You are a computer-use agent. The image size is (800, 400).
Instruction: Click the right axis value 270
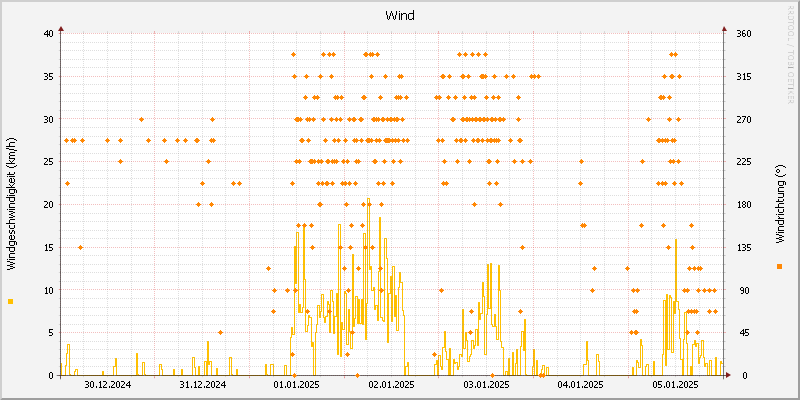744,119
